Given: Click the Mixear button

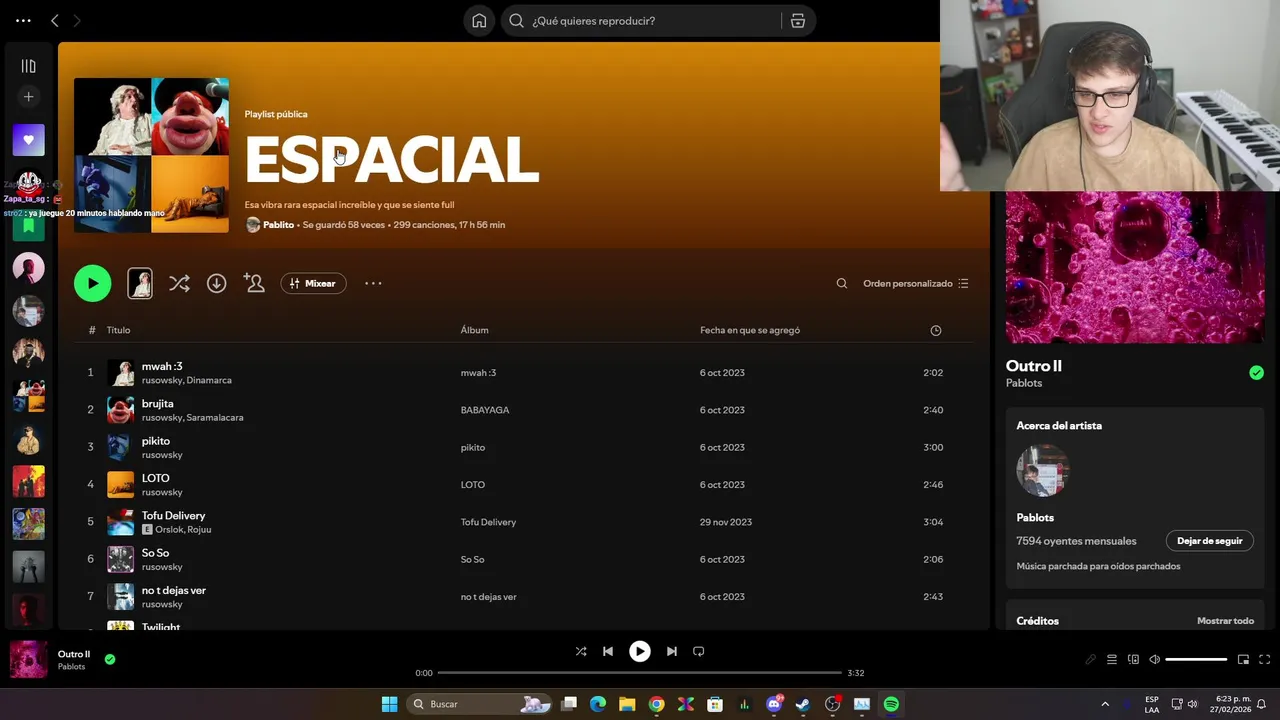Looking at the screenshot, I should click(x=313, y=283).
